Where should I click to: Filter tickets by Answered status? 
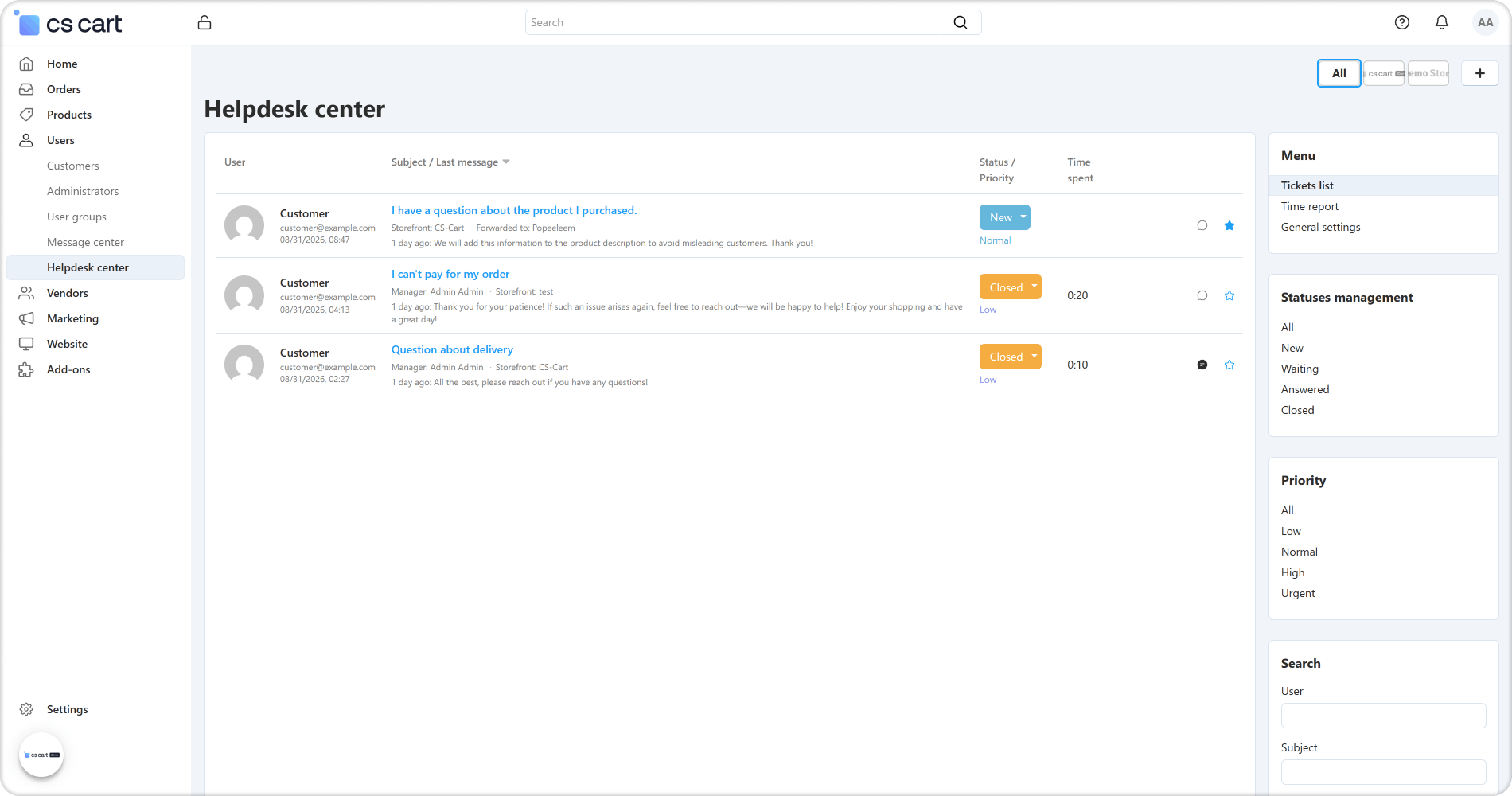click(x=1305, y=389)
